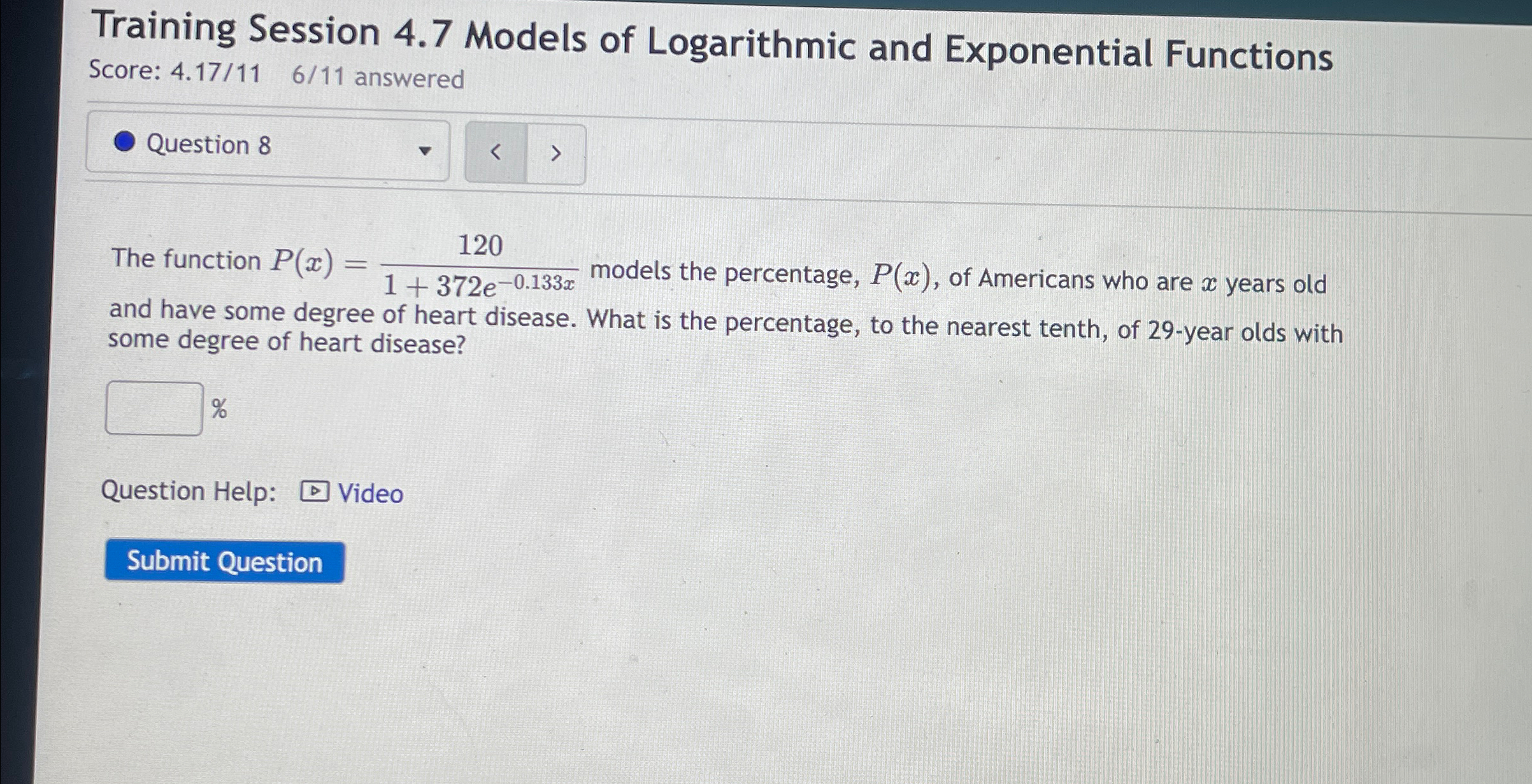The image size is (1532, 784).
Task: Click the video play icon in Question Help
Action: [314, 491]
